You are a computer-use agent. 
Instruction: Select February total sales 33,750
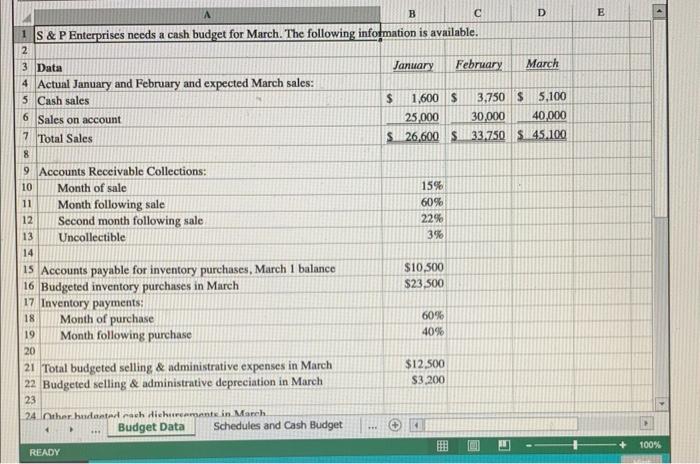[x=479, y=135]
